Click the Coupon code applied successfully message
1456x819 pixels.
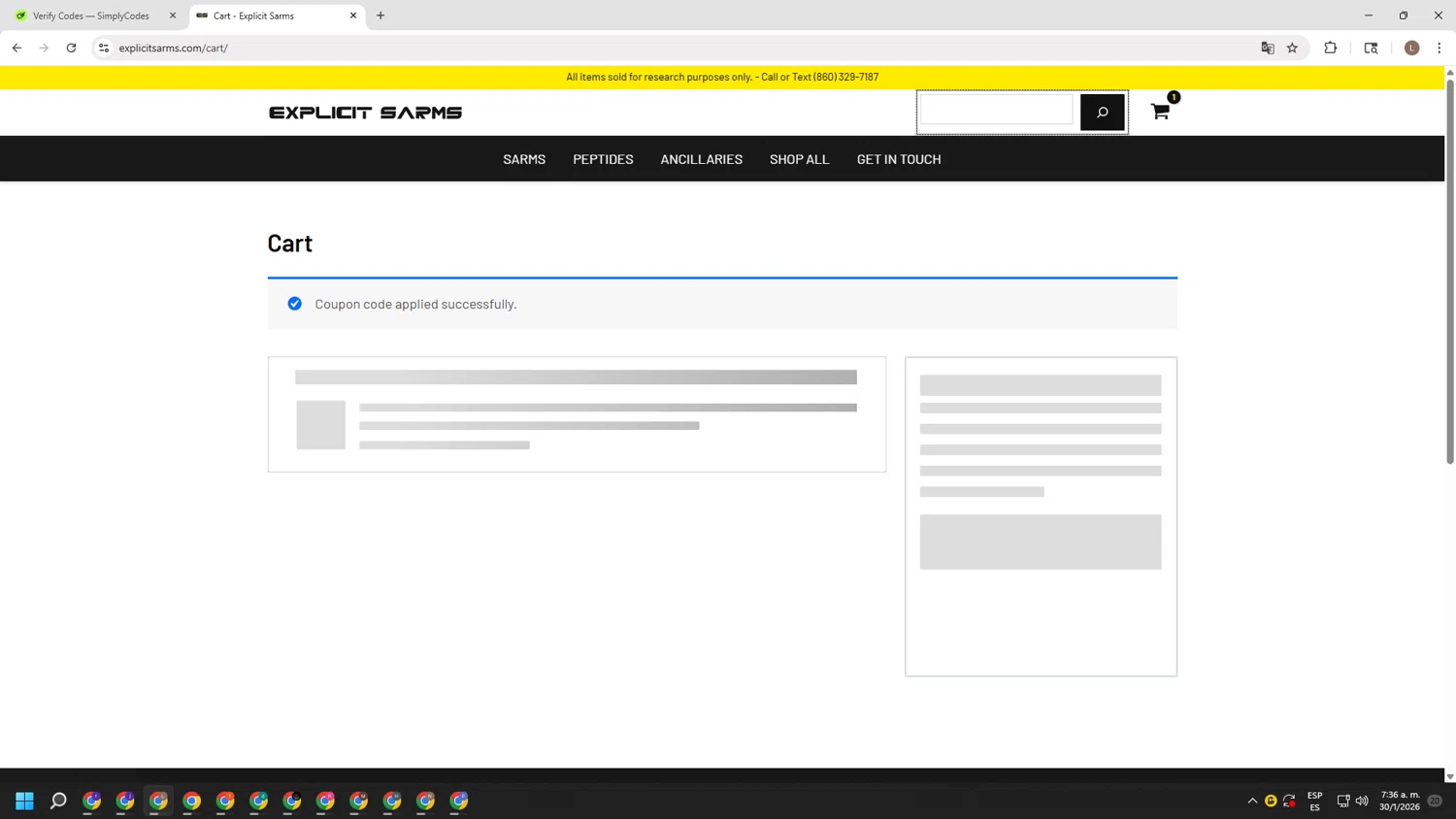click(415, 304)
